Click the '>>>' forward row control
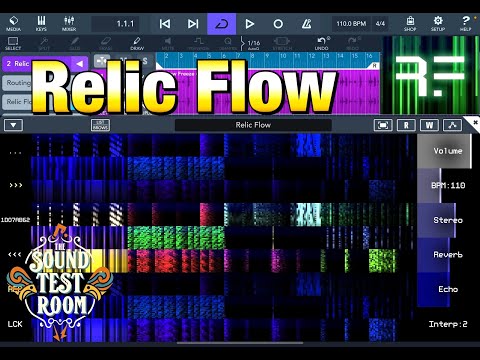Screen dimensions: 480x360 (16, 185)
